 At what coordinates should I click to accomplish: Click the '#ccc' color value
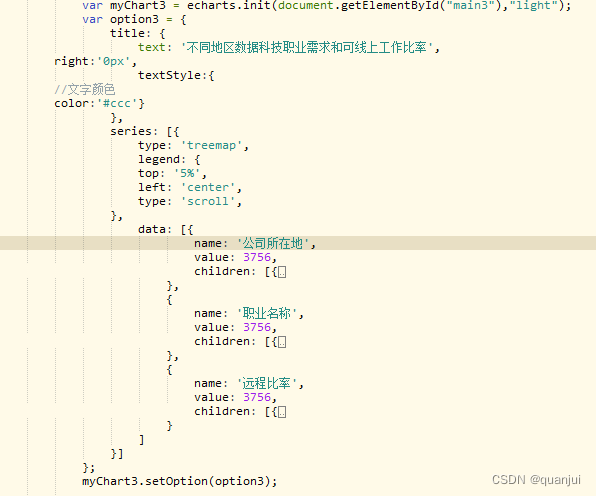pyautogui.click(x=117, y=103)
